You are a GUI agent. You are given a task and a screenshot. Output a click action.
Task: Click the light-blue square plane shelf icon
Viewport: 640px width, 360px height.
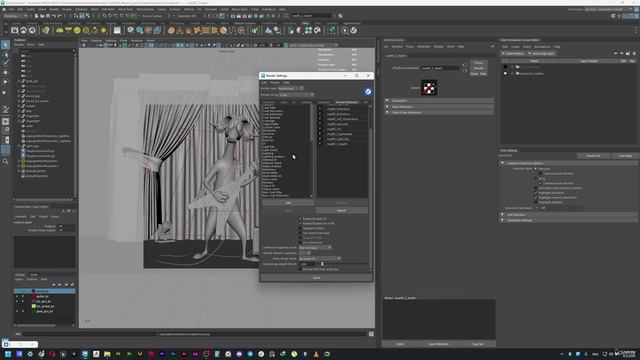coord(117,30)
